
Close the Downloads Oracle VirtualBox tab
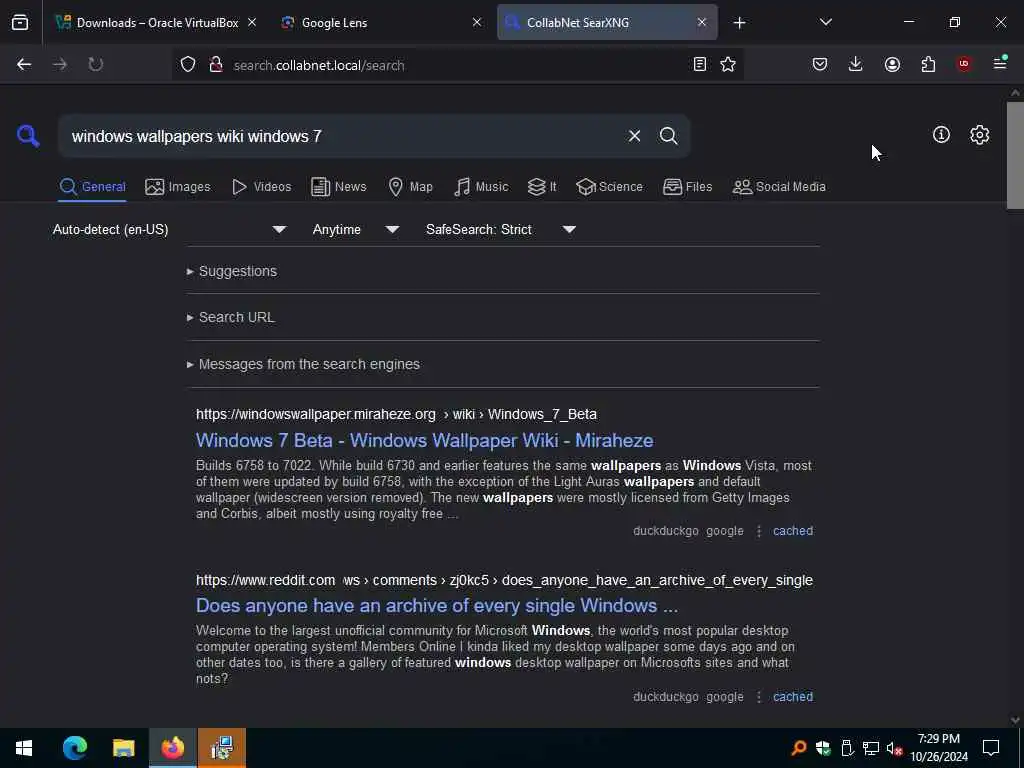point(252,22)
